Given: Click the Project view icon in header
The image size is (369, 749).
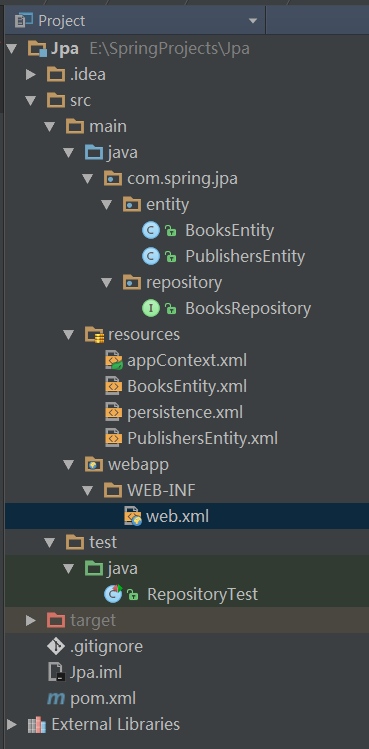Looking at the screenshot, I should tap(23, 21).
